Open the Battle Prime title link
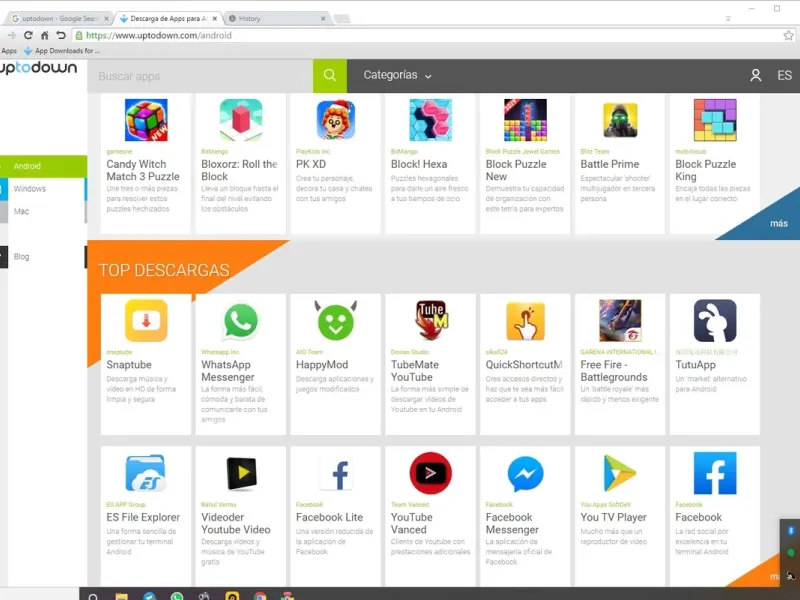Screen dimensions: 800x600 coord(610,164)
